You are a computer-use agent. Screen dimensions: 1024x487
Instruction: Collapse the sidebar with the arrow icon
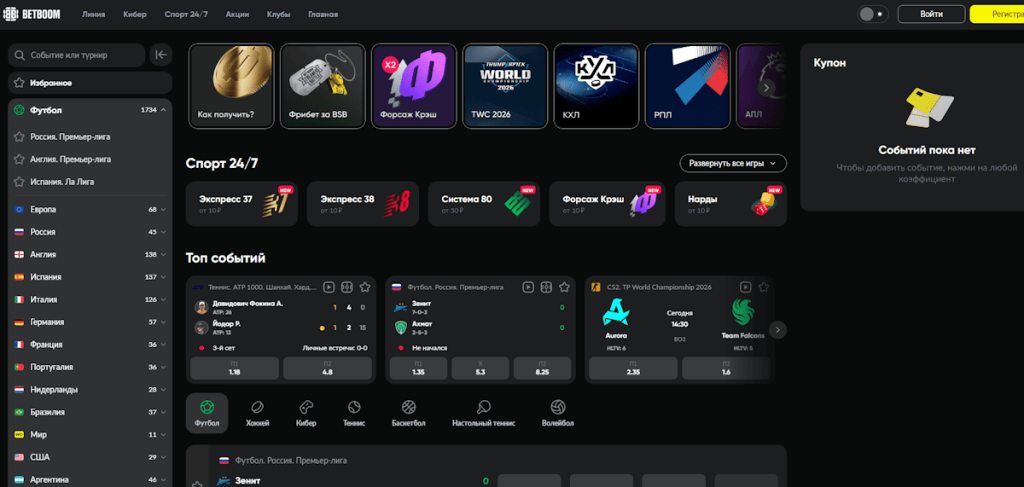point(160,55)
